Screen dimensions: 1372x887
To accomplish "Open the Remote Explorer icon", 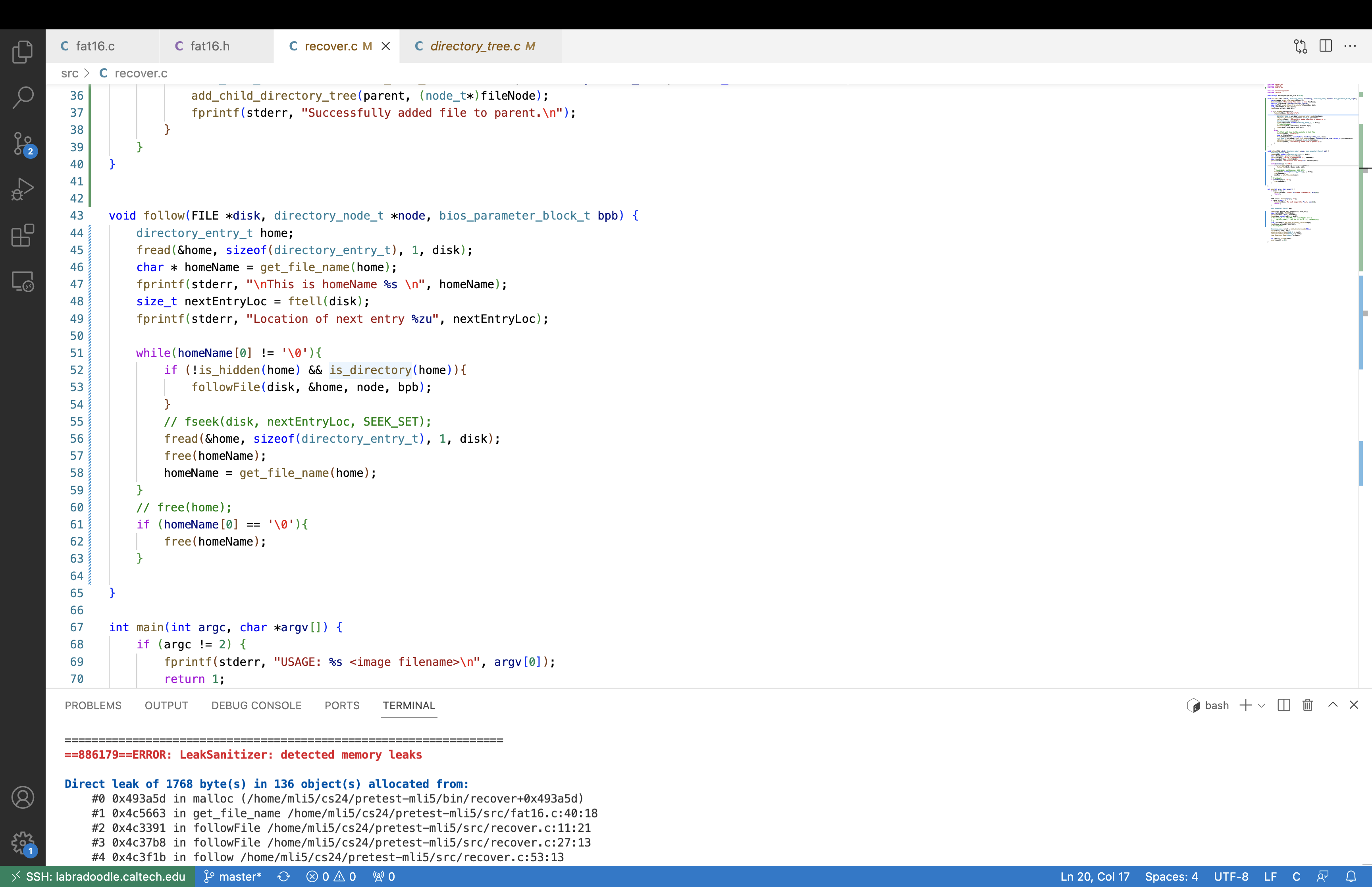I will [23, 281].
